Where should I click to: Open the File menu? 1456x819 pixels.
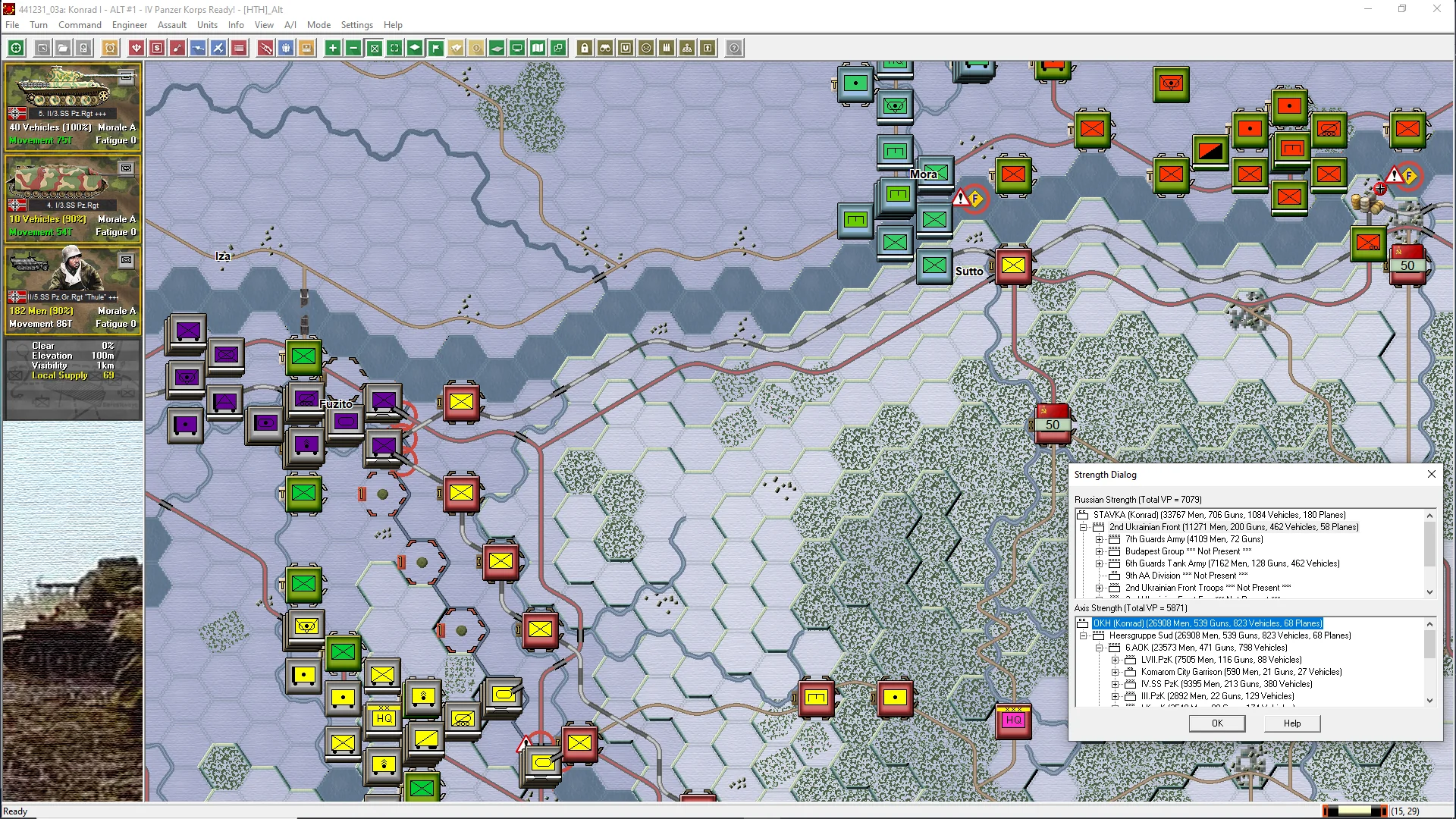[x=12, y=24]
